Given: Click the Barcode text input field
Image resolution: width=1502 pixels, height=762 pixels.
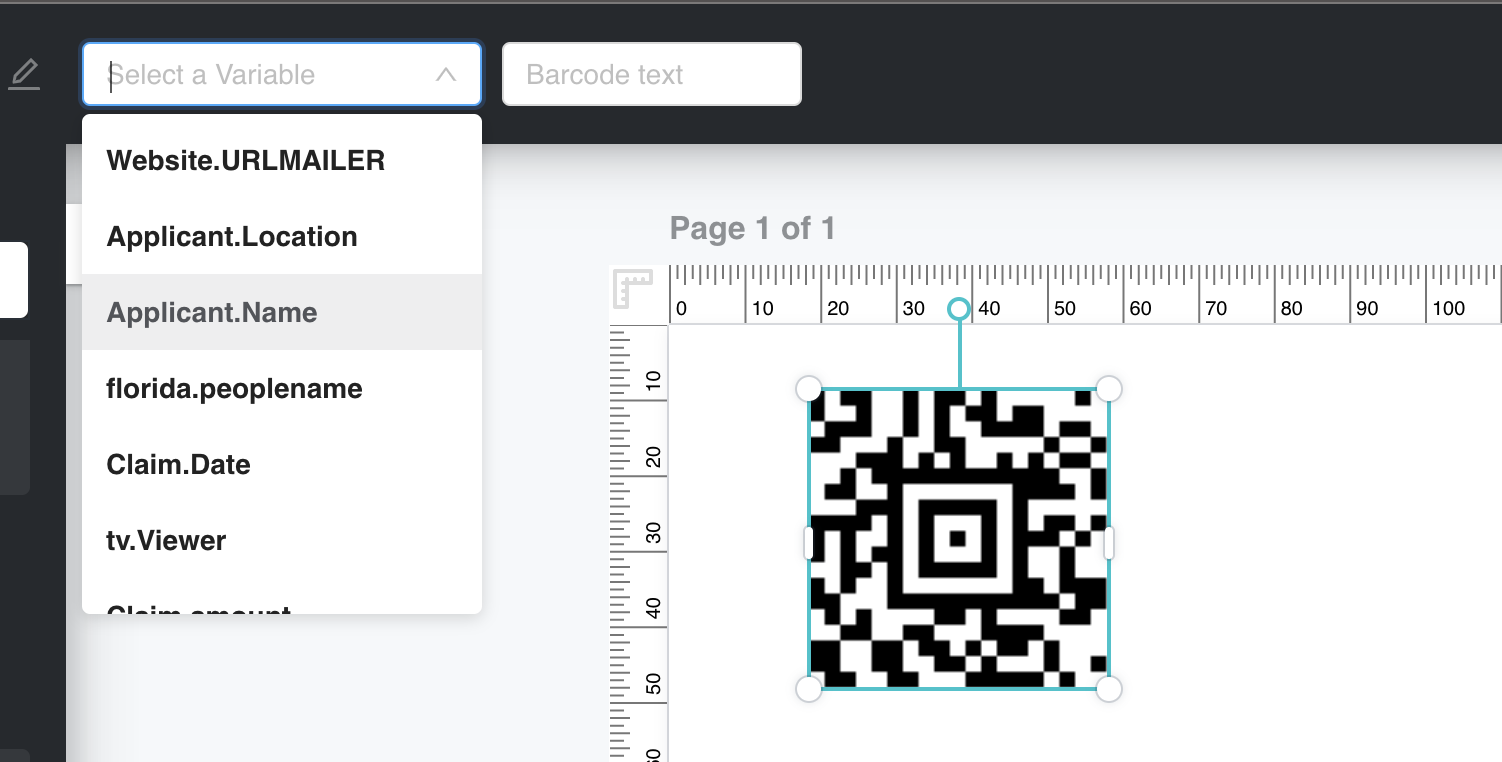Looking at the screenshot, I should (651, 75).
